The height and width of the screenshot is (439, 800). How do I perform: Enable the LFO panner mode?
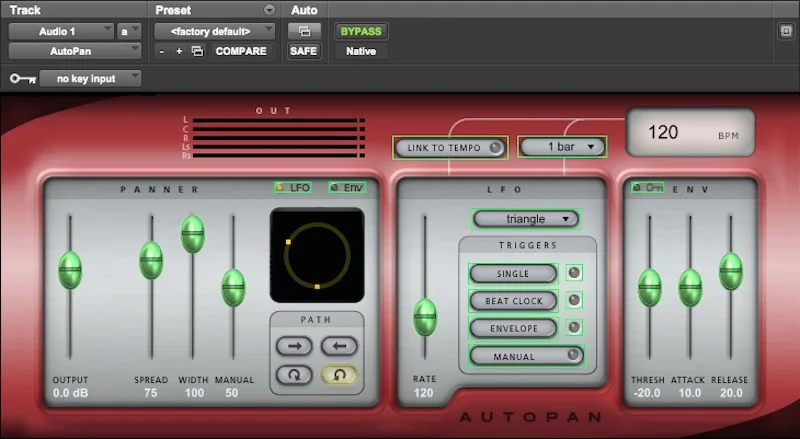(x=292, y=188)
